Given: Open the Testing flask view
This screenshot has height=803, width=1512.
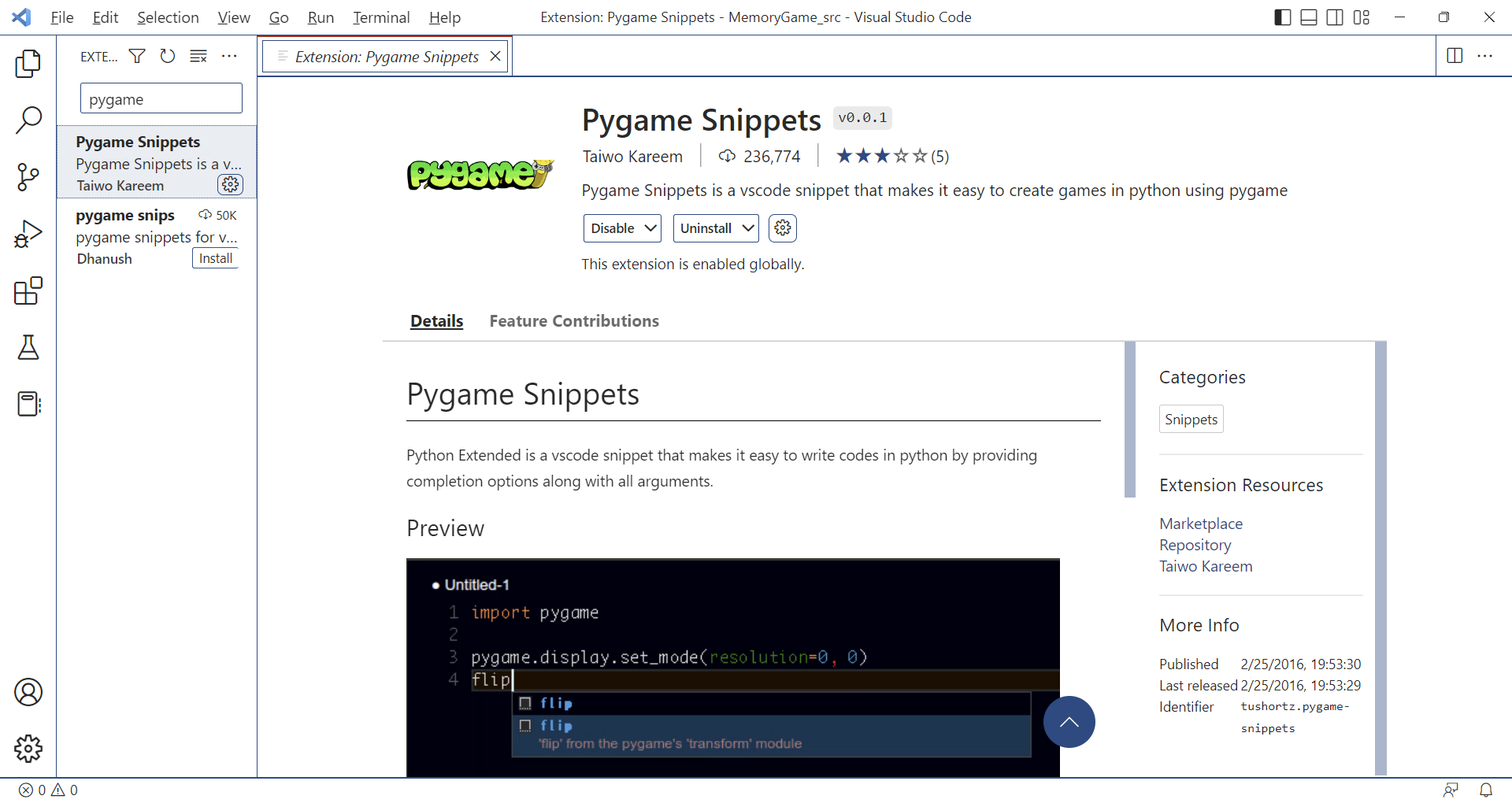Looking at the screenshot, I should coord(28,347).
